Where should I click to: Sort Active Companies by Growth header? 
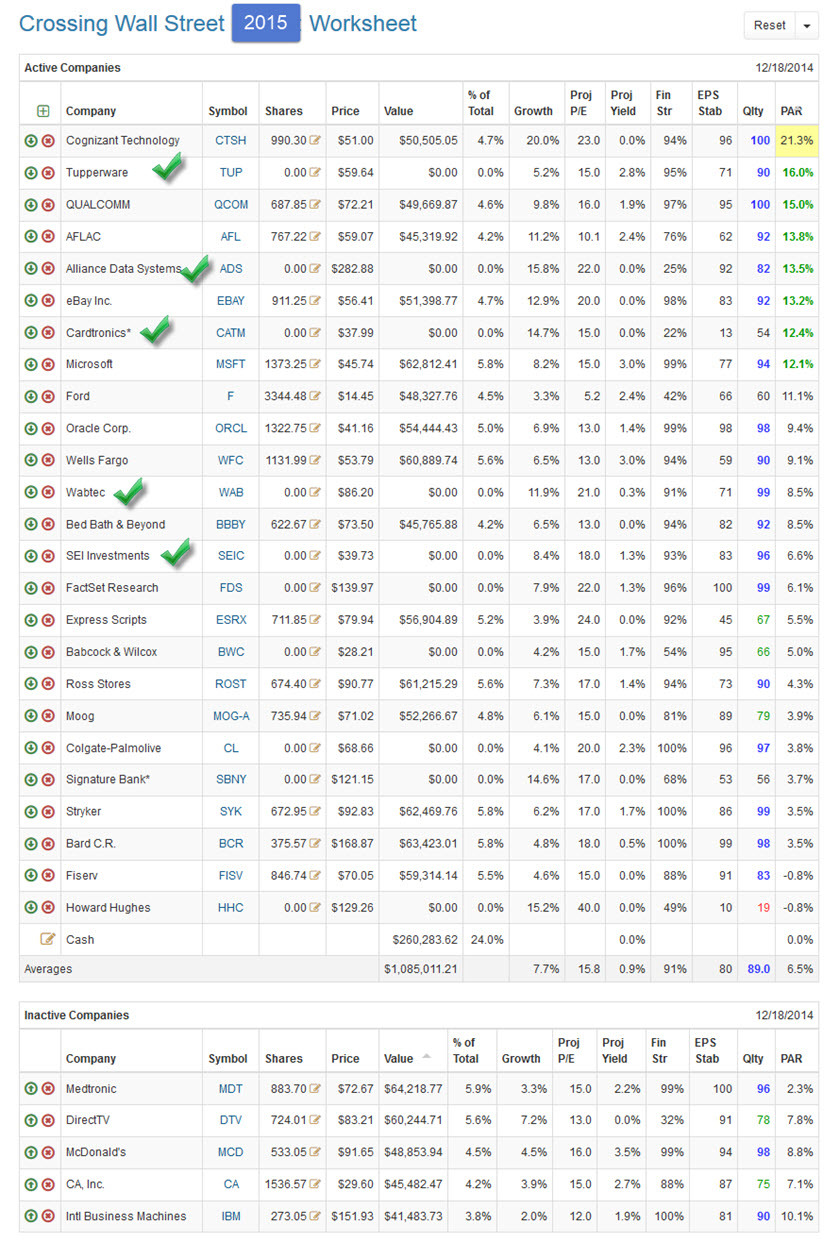[533, 111]
